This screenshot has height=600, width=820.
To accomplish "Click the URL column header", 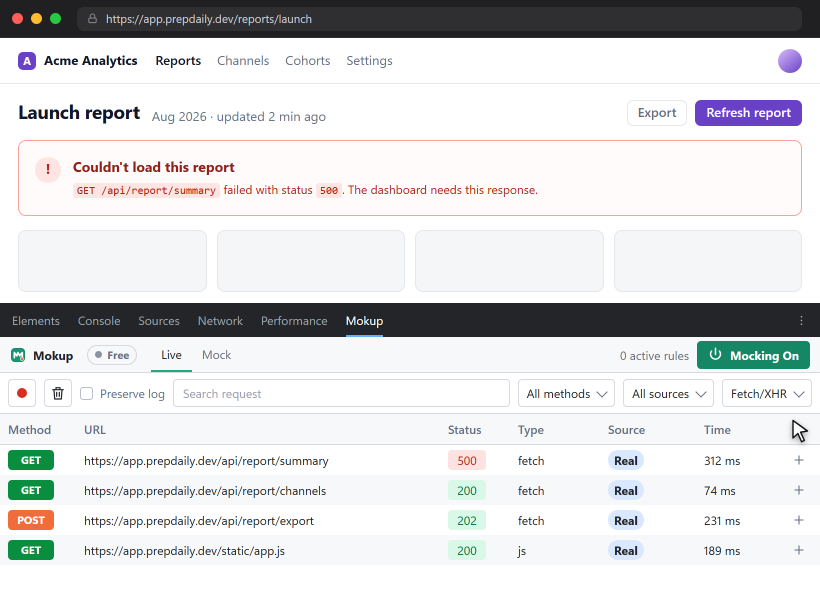I will 95,430.
